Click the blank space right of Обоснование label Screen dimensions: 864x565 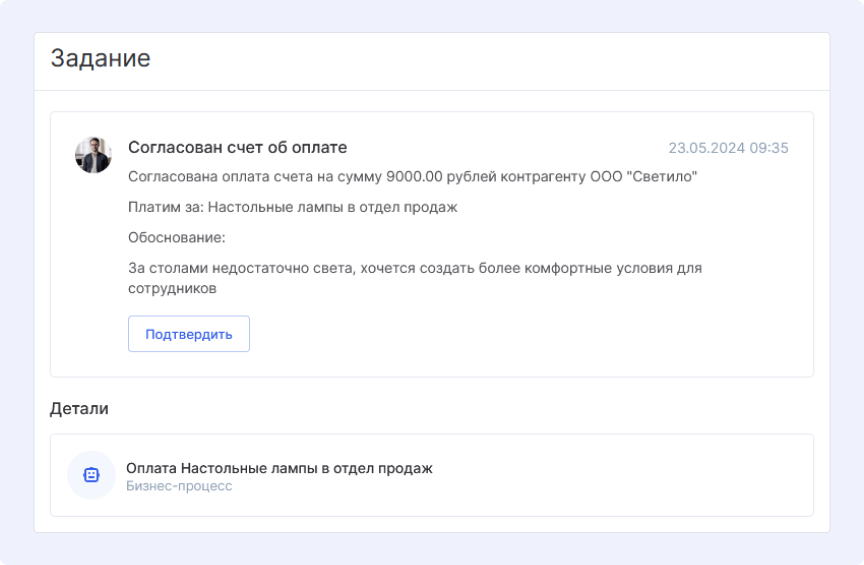500,238
